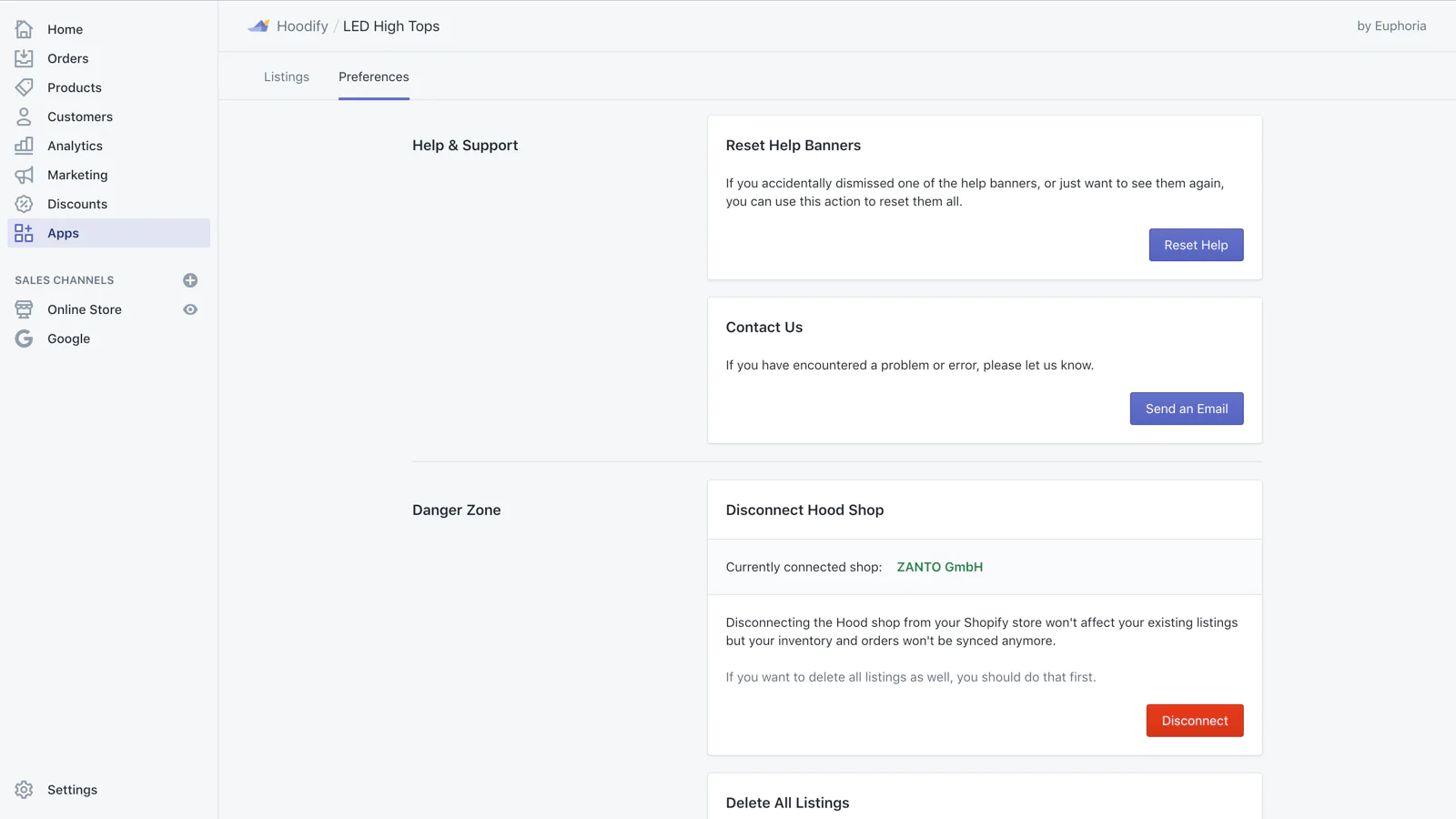This screenshot has width=1456, height=819.
Task: Click the Google sales channel icon
Action: [x=24, y=339]
